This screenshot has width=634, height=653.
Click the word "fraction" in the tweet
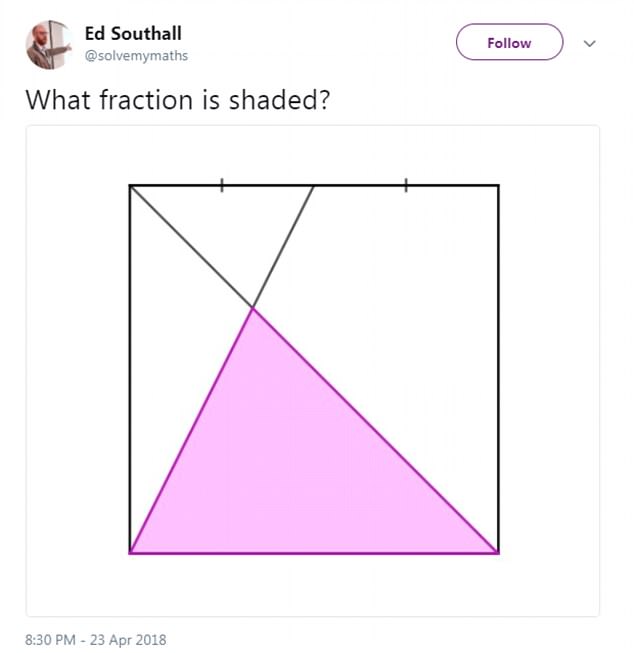(125, 100)
